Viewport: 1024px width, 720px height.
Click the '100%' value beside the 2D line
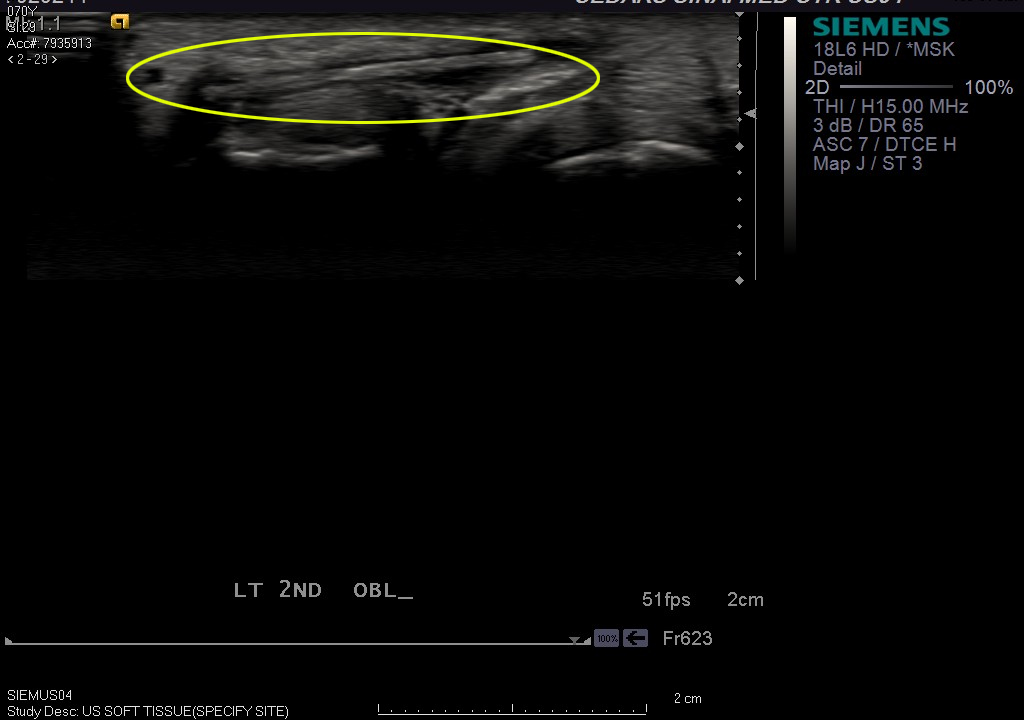989,88
